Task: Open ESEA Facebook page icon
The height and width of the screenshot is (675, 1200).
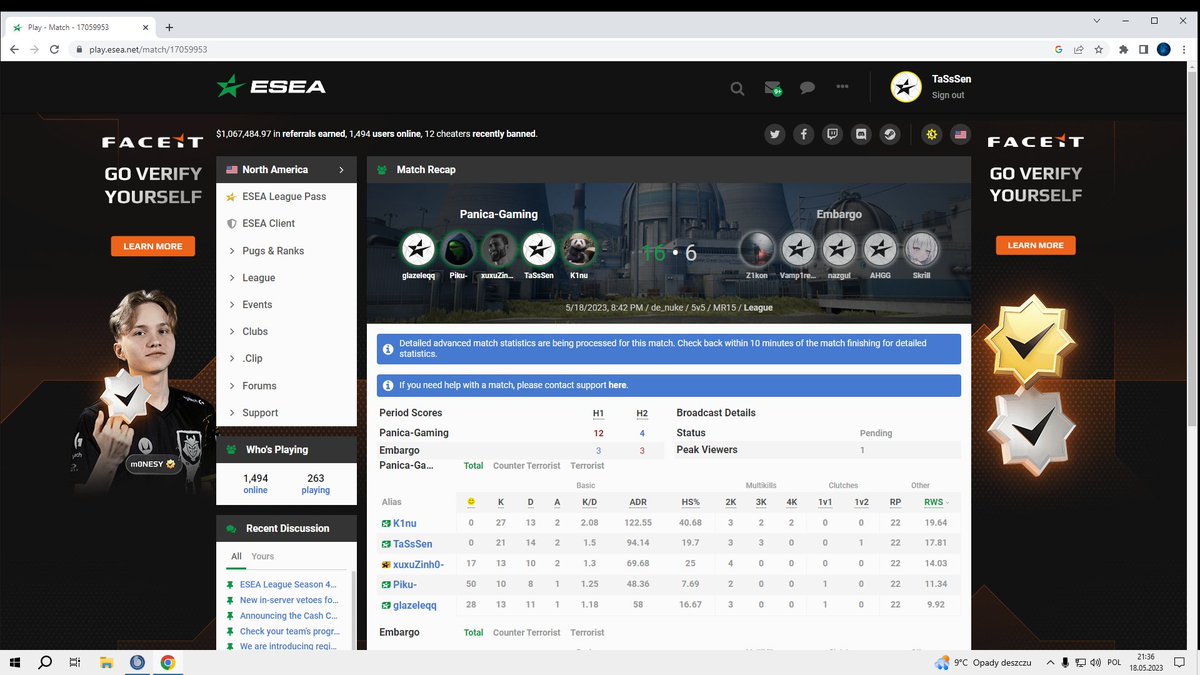Action: coord(803,134)
